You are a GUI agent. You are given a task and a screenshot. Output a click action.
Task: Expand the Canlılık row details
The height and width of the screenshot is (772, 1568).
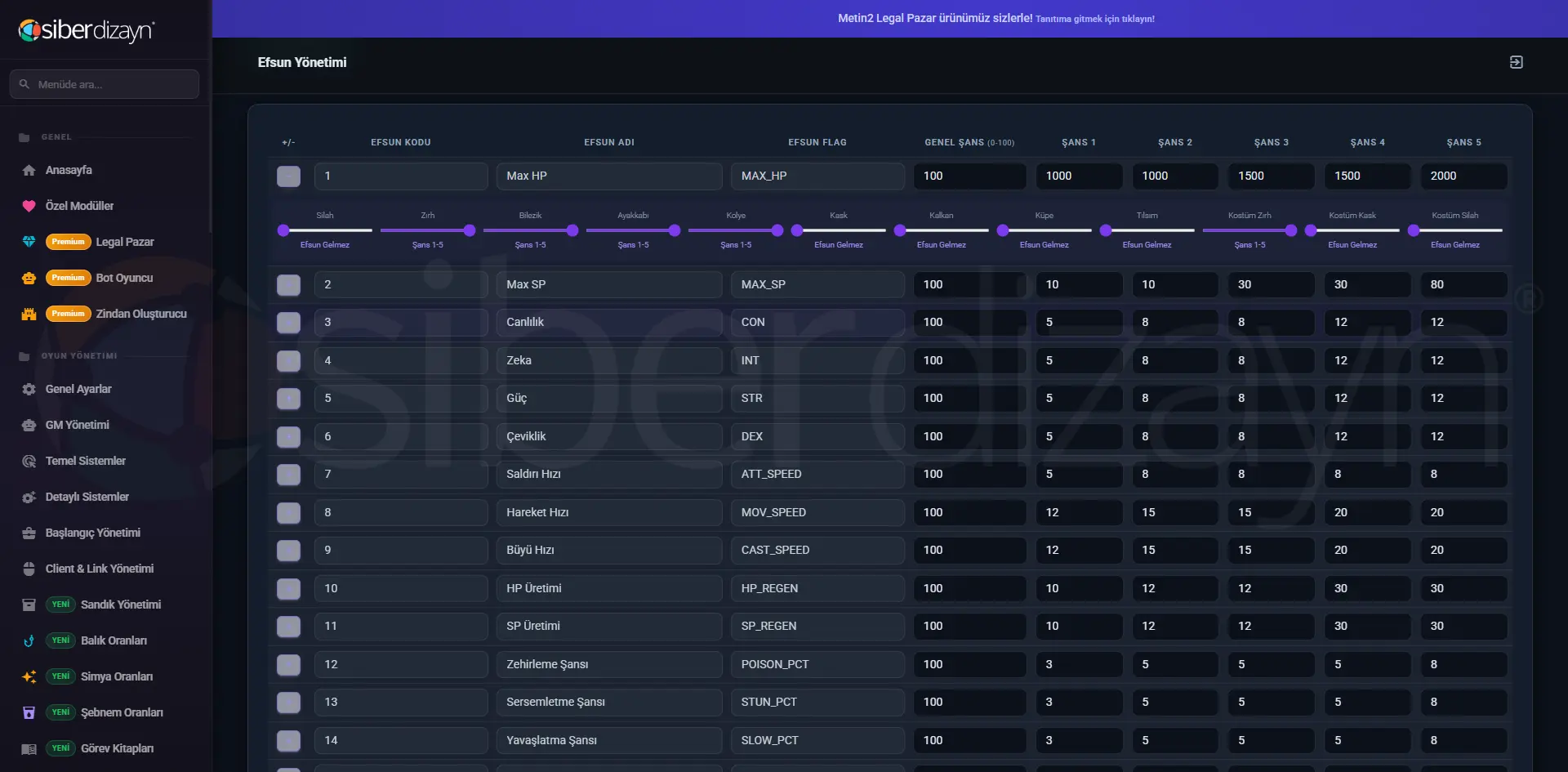coord(288,323)
